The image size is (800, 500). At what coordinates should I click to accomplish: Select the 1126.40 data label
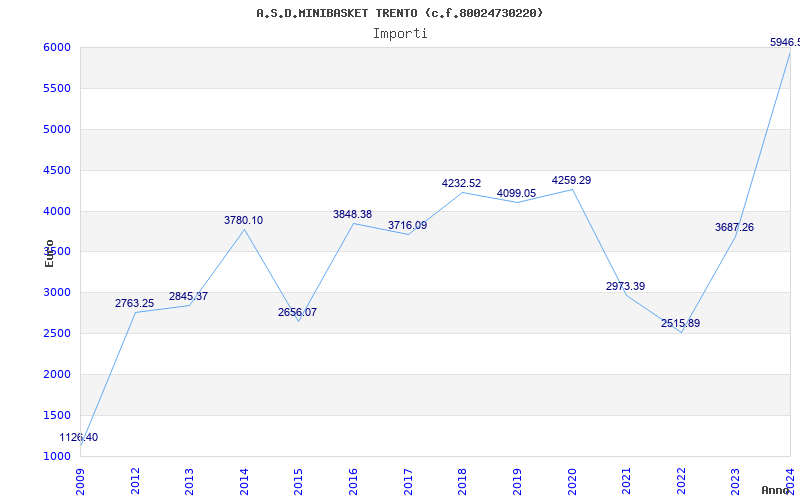[x=79, y=437]
